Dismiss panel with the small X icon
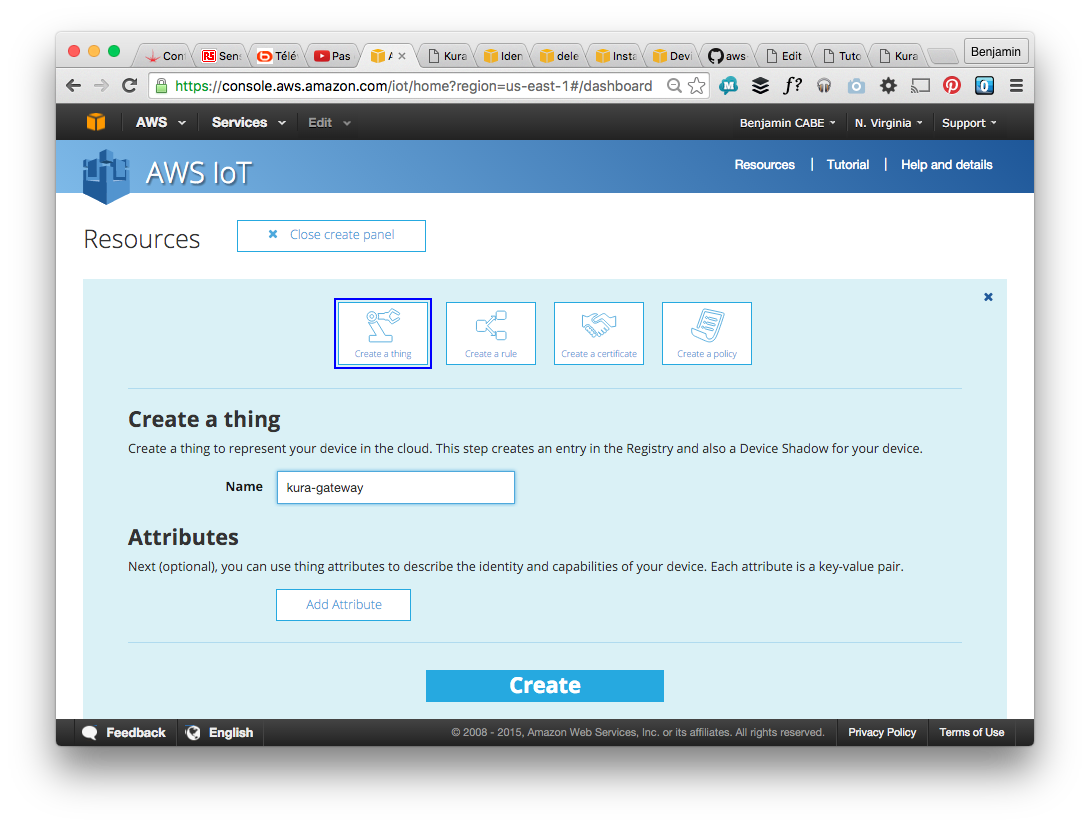The height and width of the screenshot is (826, 1090). (988, 297)
